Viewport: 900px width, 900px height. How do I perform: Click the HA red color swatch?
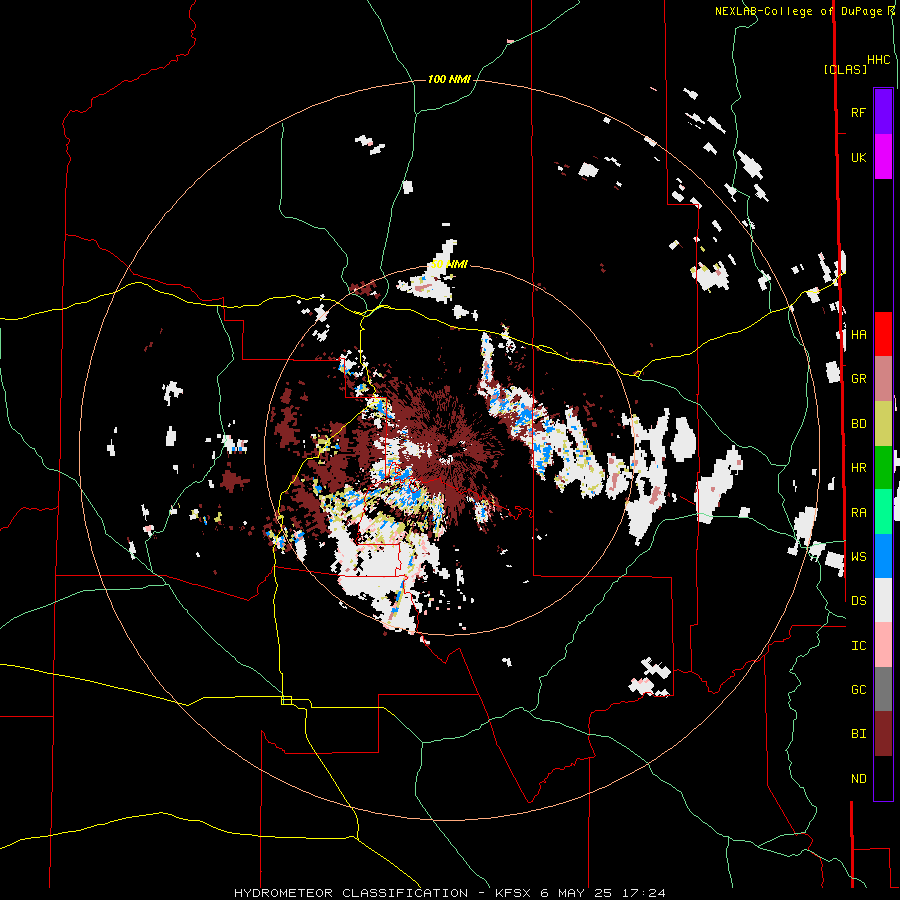[x=883, y=334]
